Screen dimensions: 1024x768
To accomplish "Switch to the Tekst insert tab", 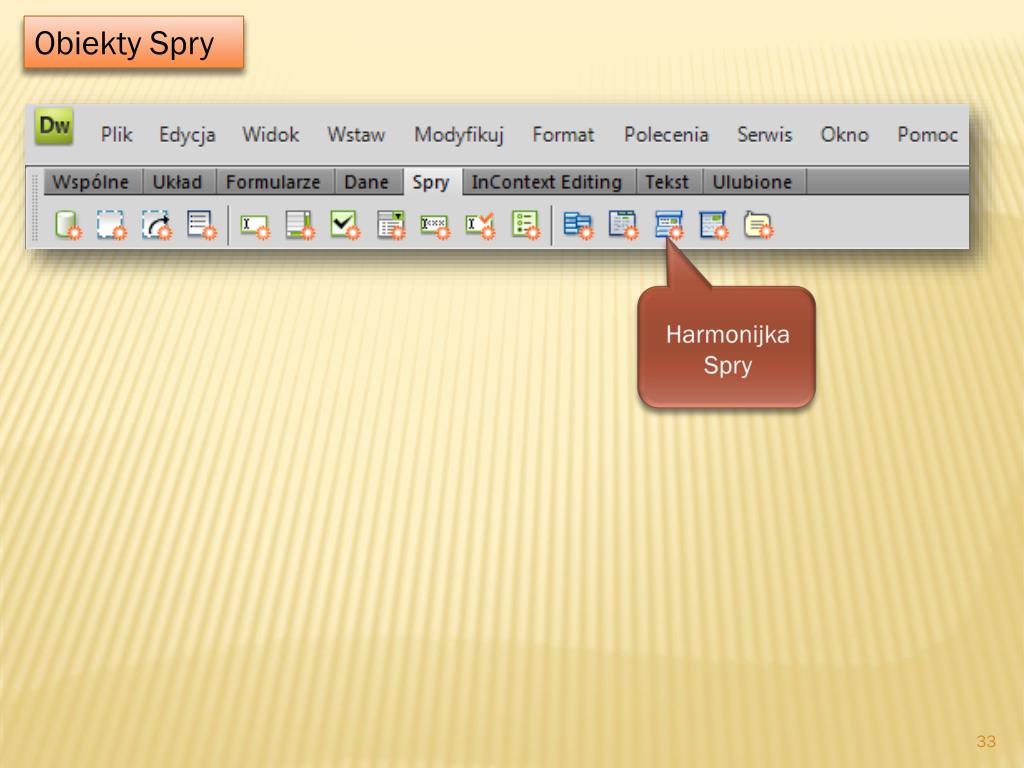I will pyautogui.click(x=667, y=182).
